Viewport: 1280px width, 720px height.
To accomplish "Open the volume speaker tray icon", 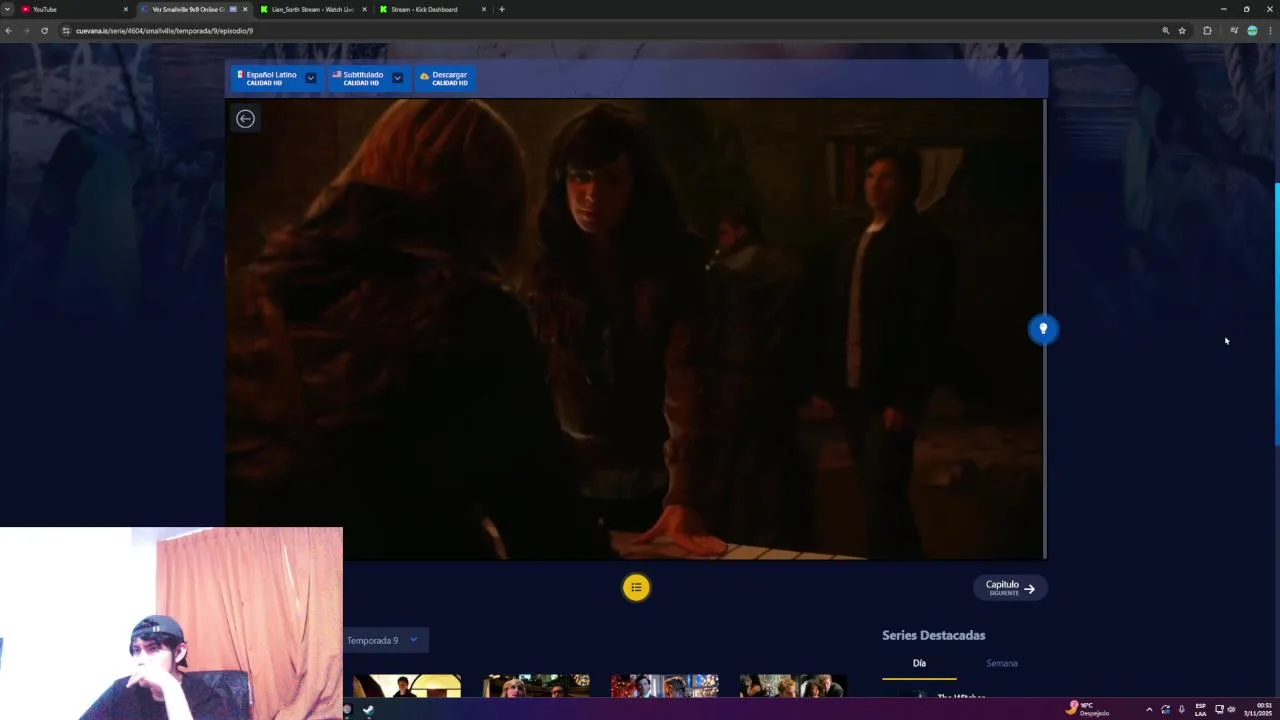I will coord(1231,710).
